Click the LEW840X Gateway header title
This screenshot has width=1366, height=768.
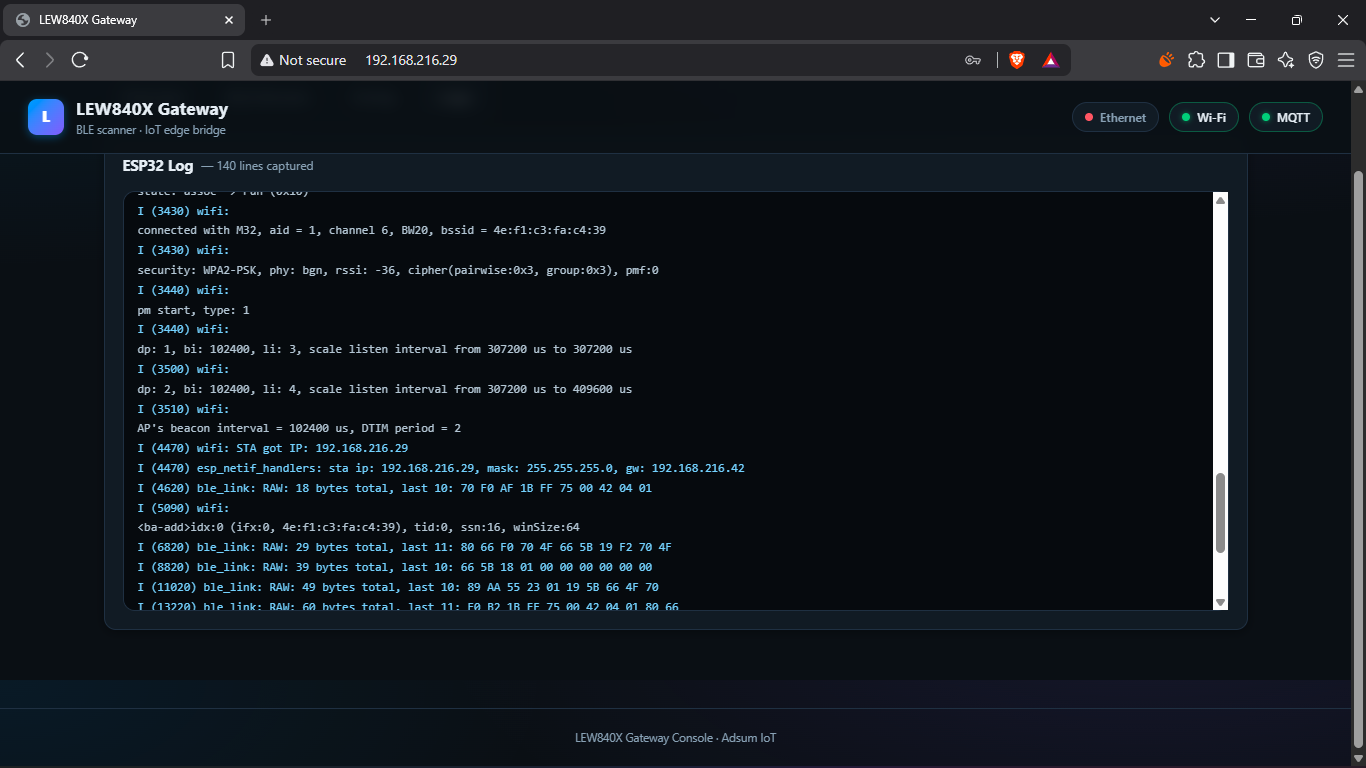click(x=152, y=109)
